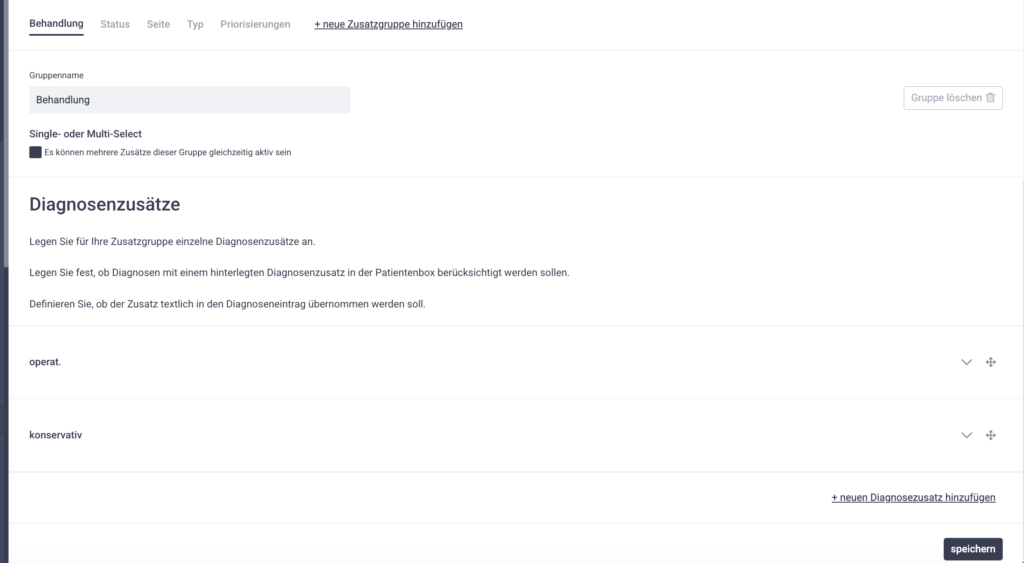The height and width of the screenshot is (563, 1024).
Task: Click the label 'Es können mehrere Zusätze' text
Action: (x=167, y=153)
